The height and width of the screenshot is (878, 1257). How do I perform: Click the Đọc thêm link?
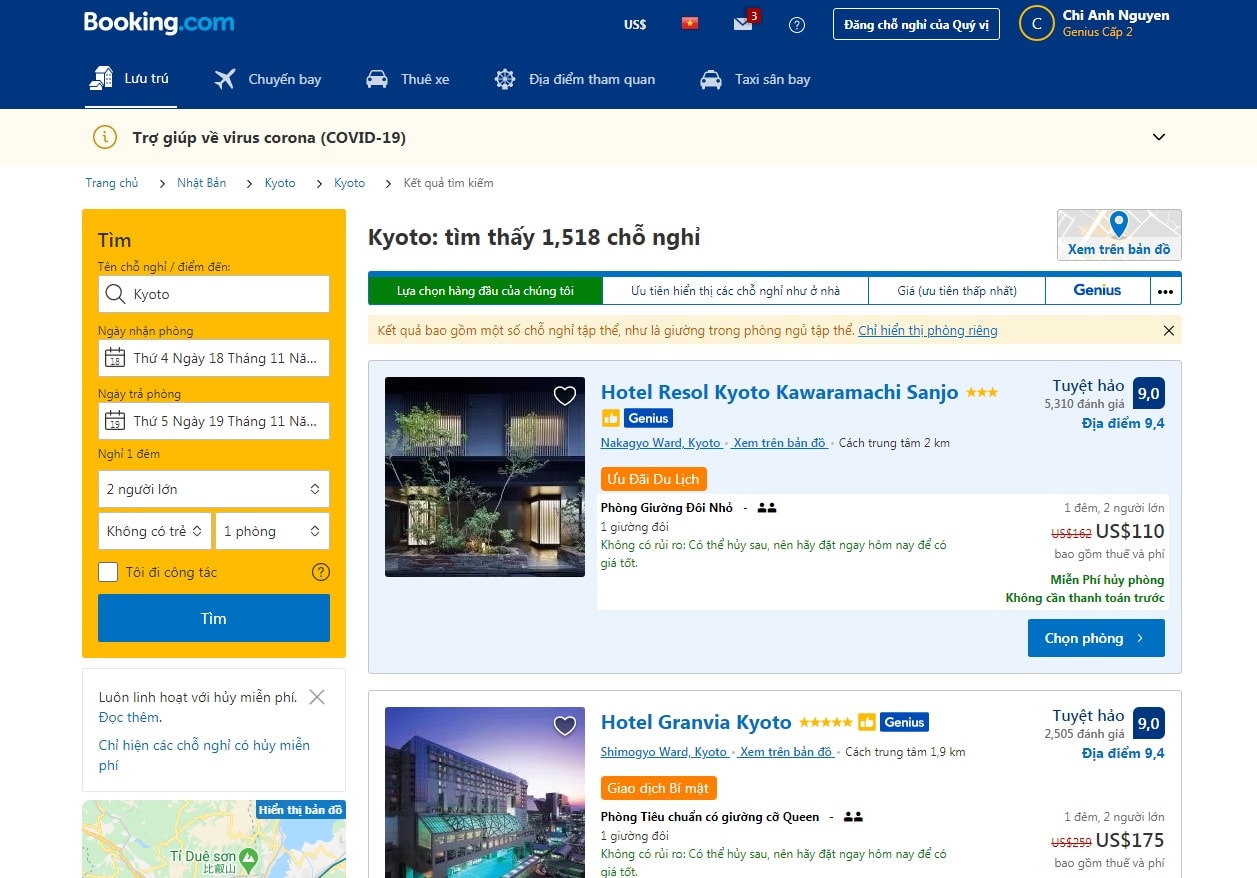(130, 717)
